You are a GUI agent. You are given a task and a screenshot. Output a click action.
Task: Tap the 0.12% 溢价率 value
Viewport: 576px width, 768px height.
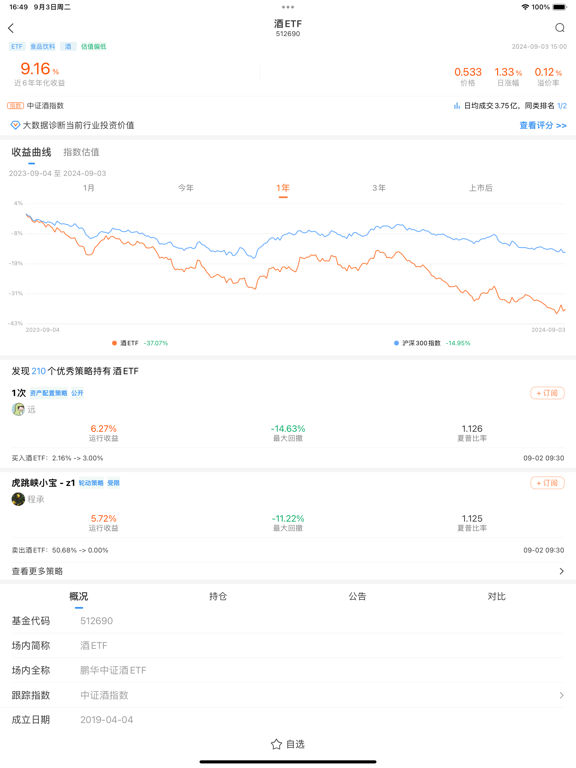548,72
